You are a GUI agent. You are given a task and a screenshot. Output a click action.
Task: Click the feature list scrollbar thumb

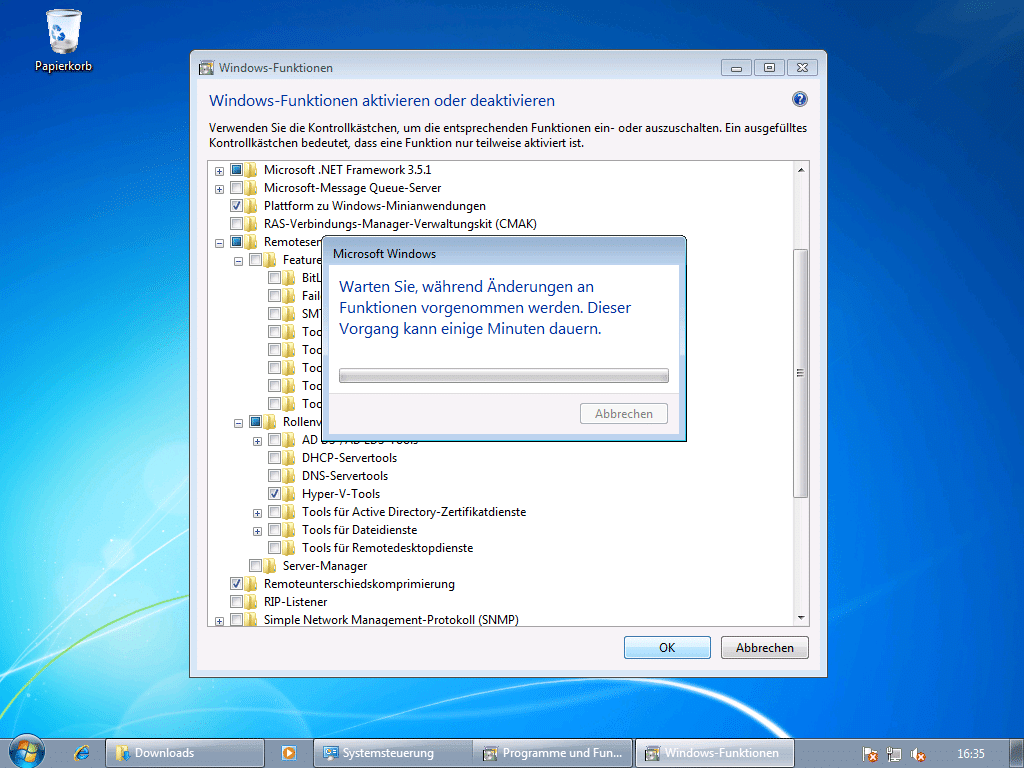[800, 373]
